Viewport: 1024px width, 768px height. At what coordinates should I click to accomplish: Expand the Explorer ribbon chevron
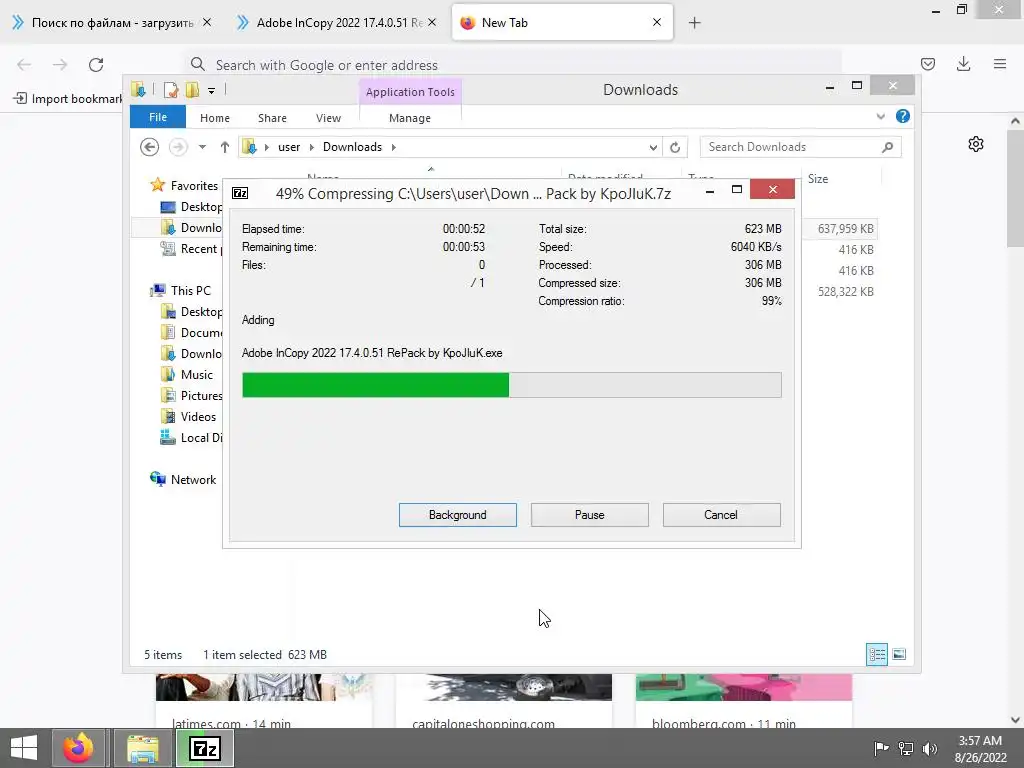click(x=880, y=116)
